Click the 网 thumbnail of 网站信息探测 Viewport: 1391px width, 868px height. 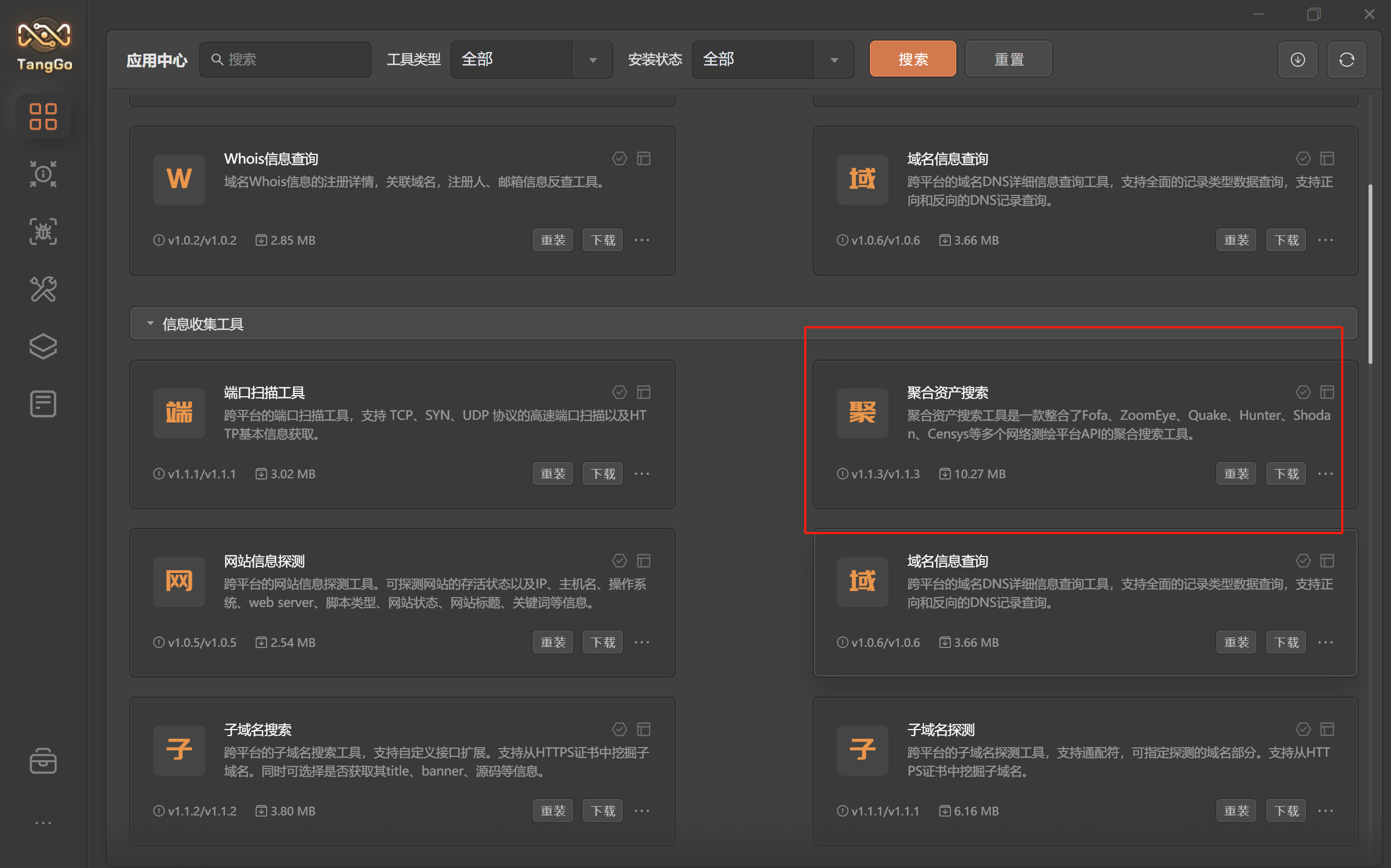(x=179, y=582)
